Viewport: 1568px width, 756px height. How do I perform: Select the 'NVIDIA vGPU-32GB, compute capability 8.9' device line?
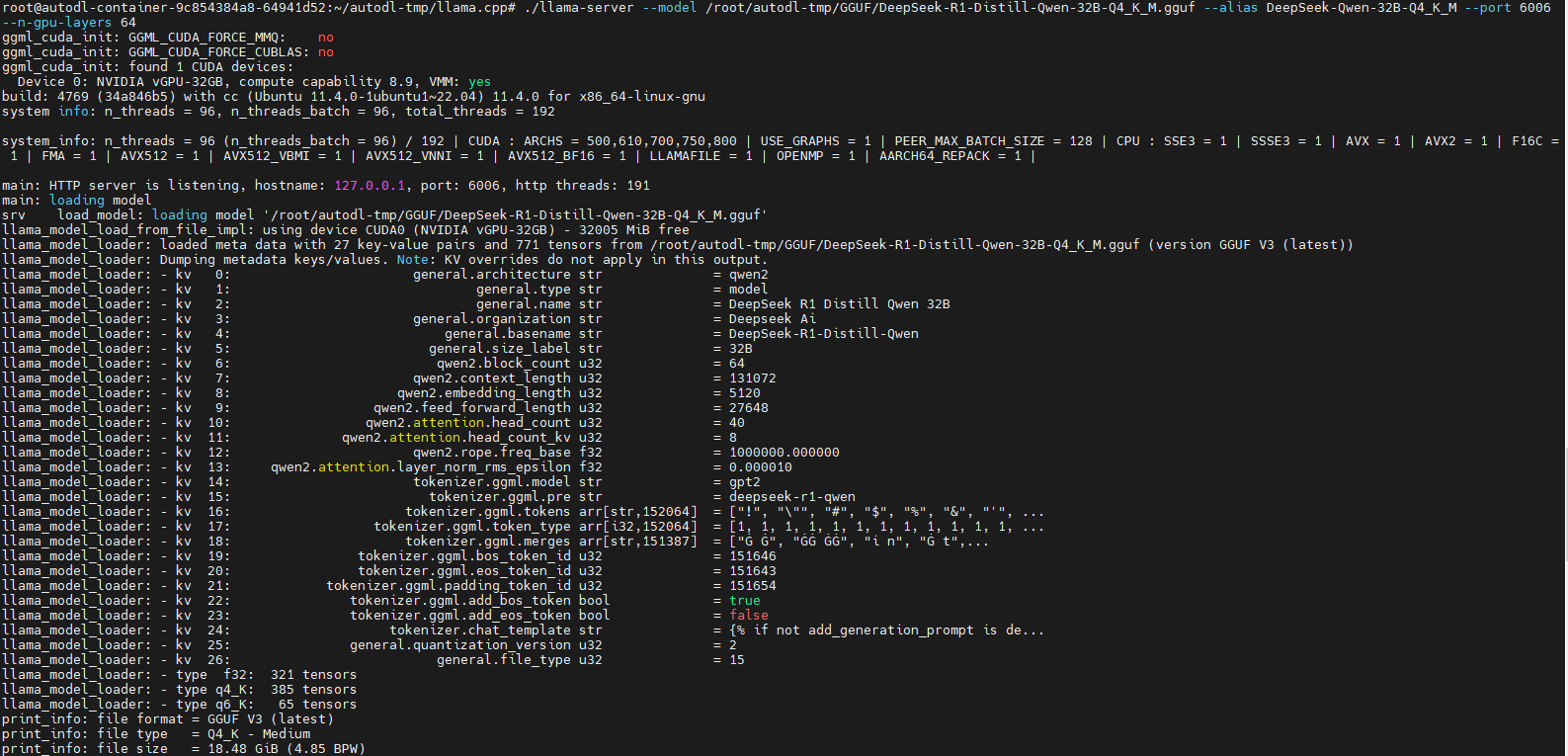pyautogui.click(x=259, y=82)
